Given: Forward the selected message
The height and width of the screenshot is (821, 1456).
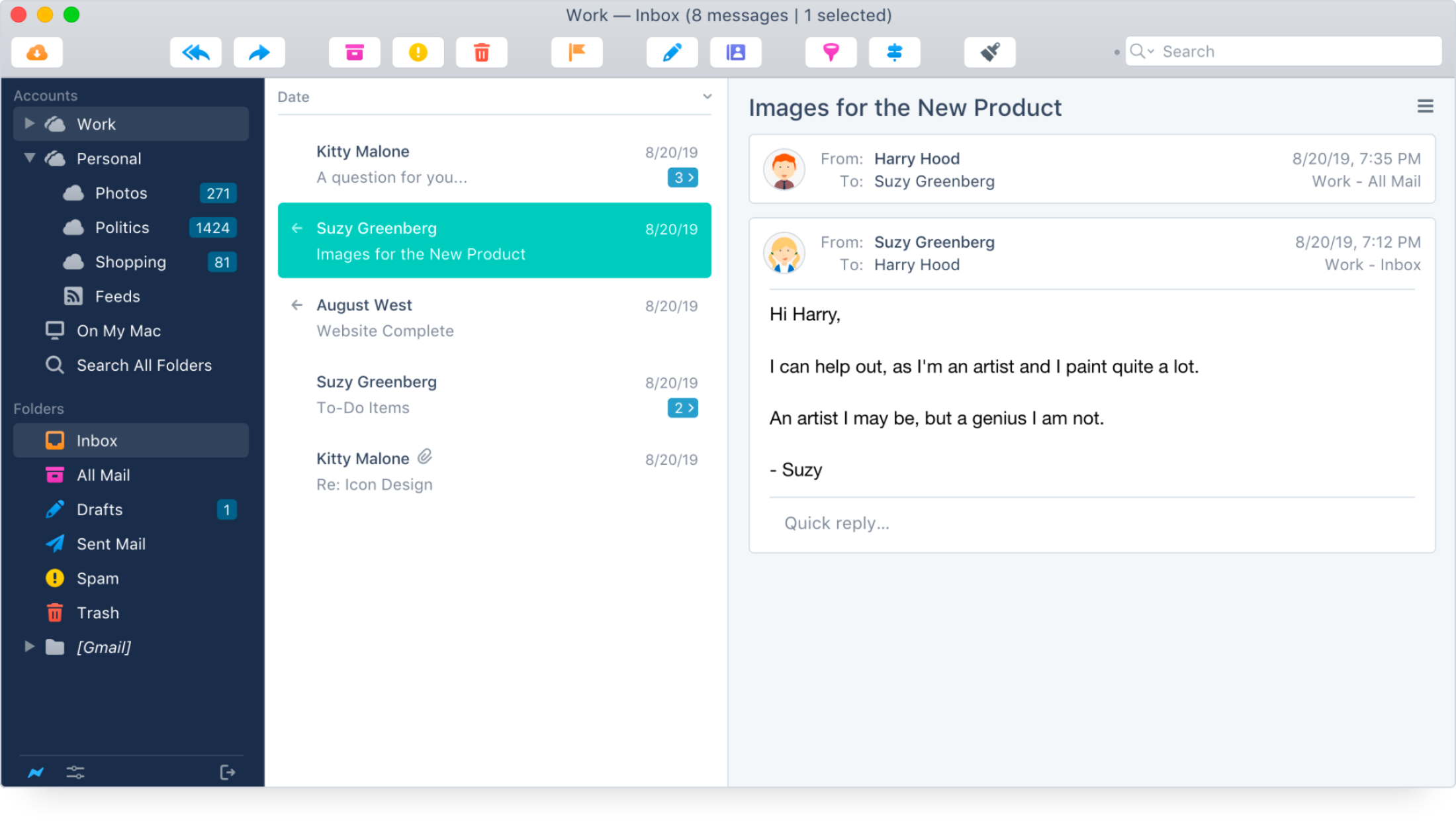Looking at the screenshot, I should coord(259,52).
